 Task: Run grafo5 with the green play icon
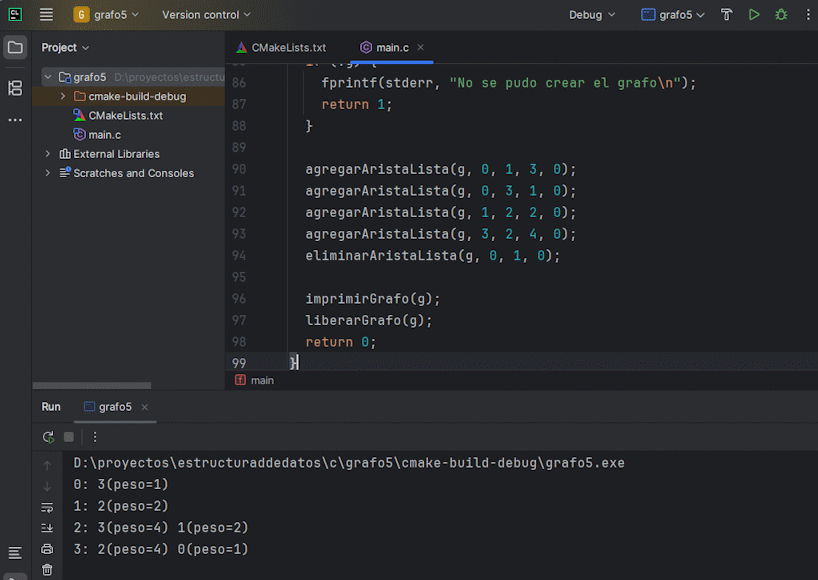pyautogui.click(x=754, y=15)
